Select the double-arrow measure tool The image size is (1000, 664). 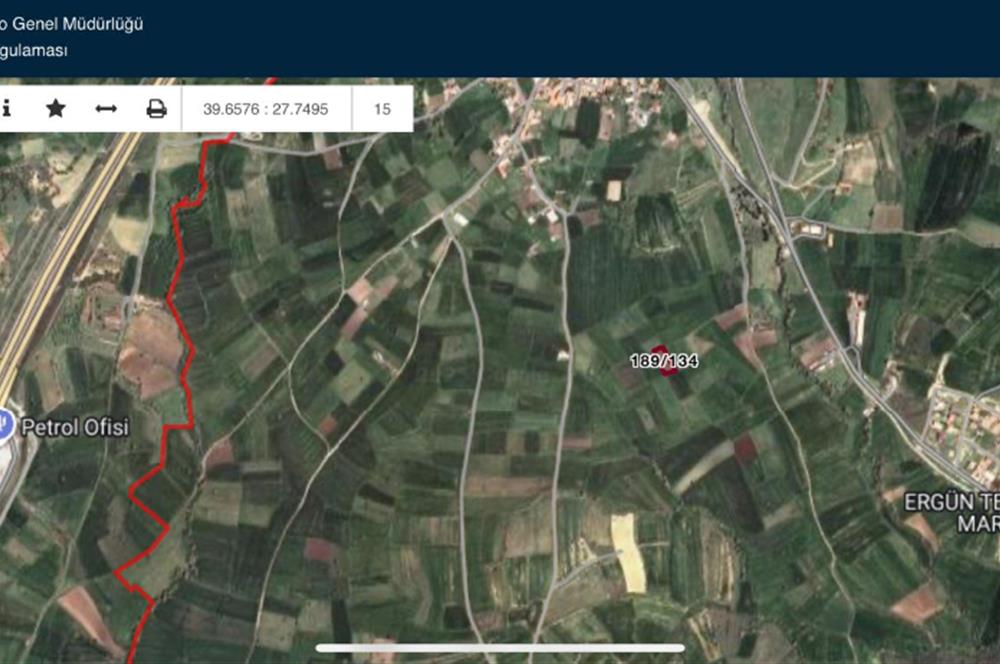pyautogui.click(x=106, y=108)
